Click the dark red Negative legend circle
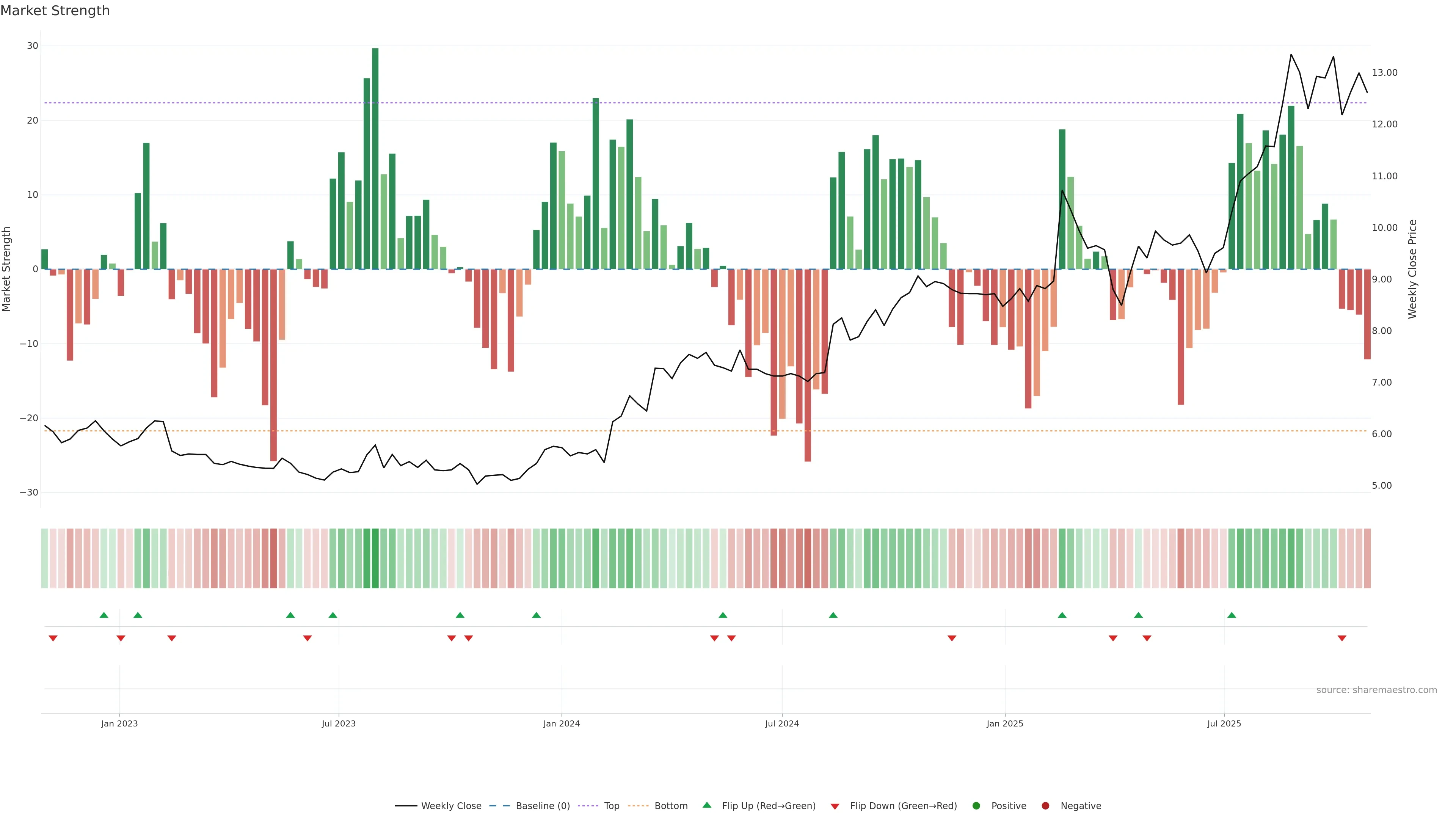Image resolution: width=1456 pixels, height=819 pixels. pos(1045,806)
